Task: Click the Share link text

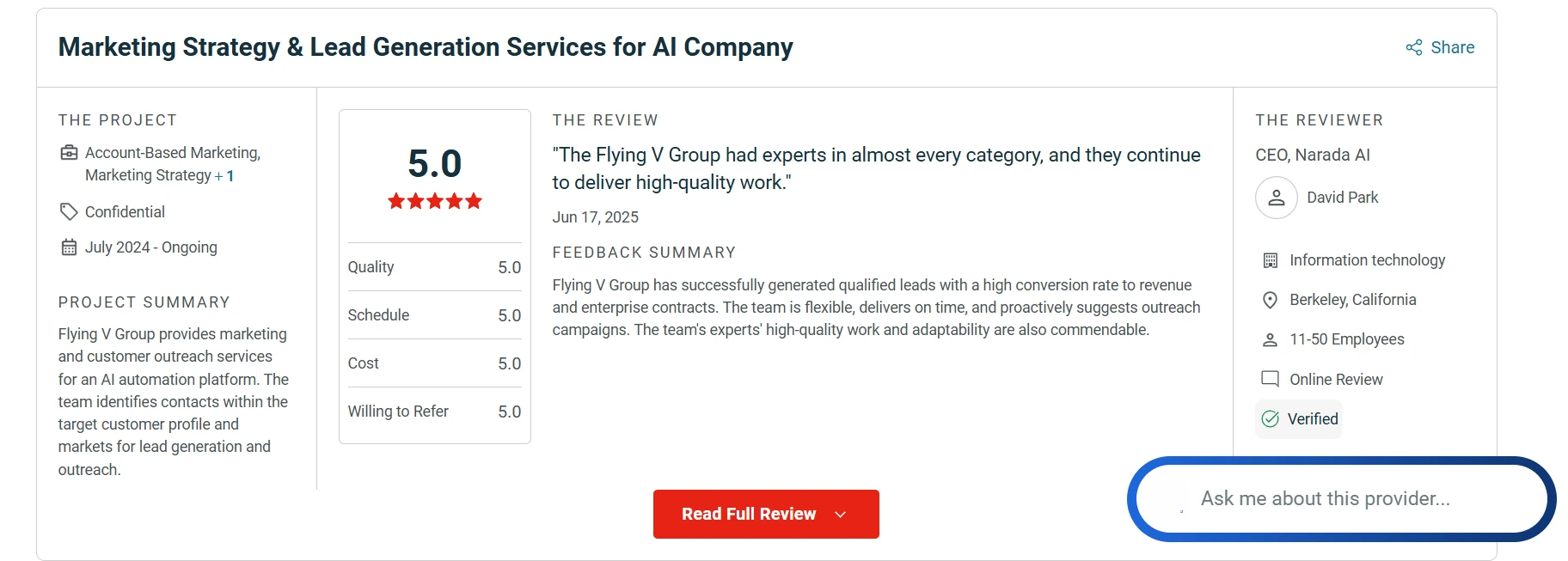Action: point(1452,47)
